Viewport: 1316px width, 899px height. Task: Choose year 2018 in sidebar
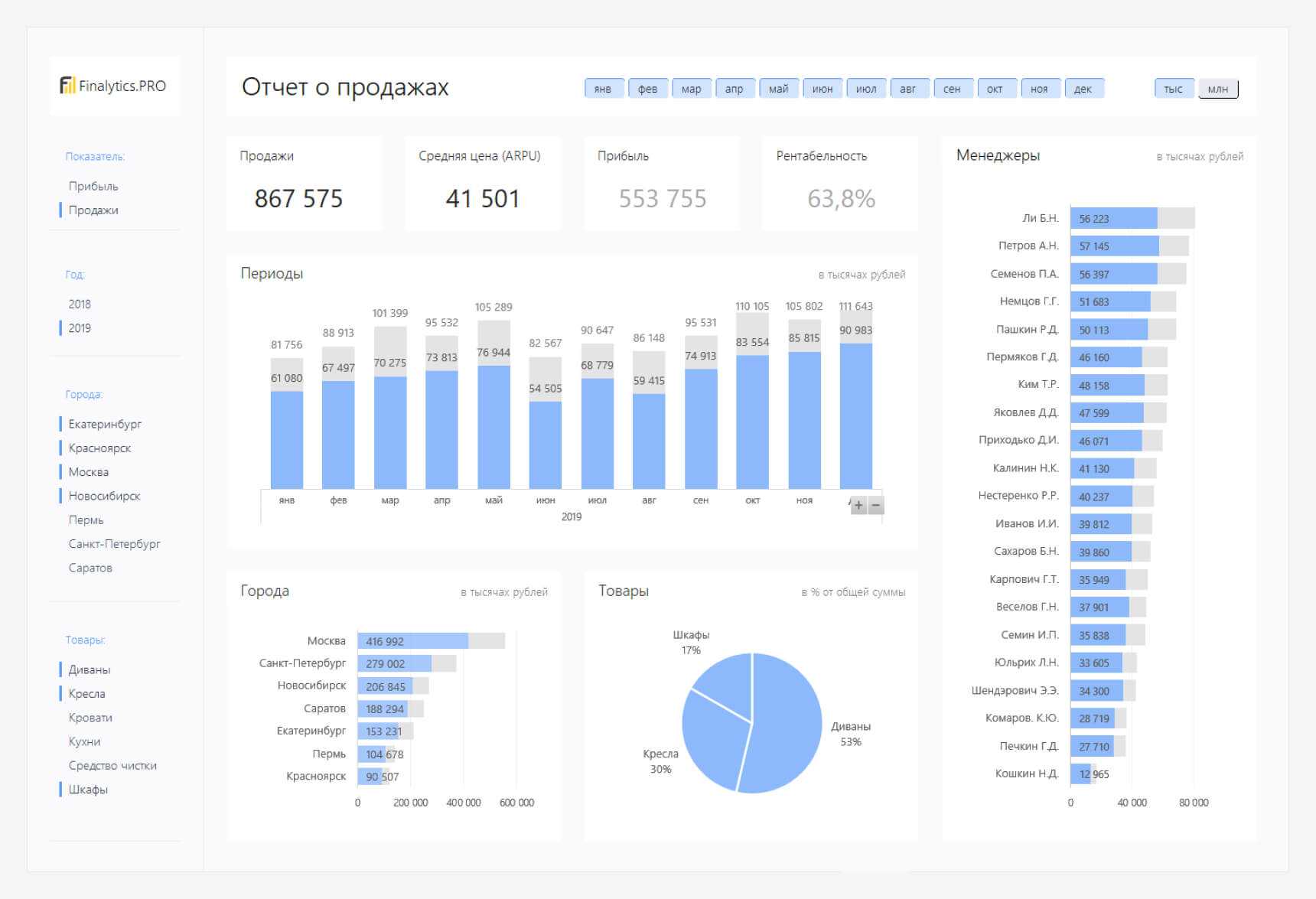click(x=80, y=304)
